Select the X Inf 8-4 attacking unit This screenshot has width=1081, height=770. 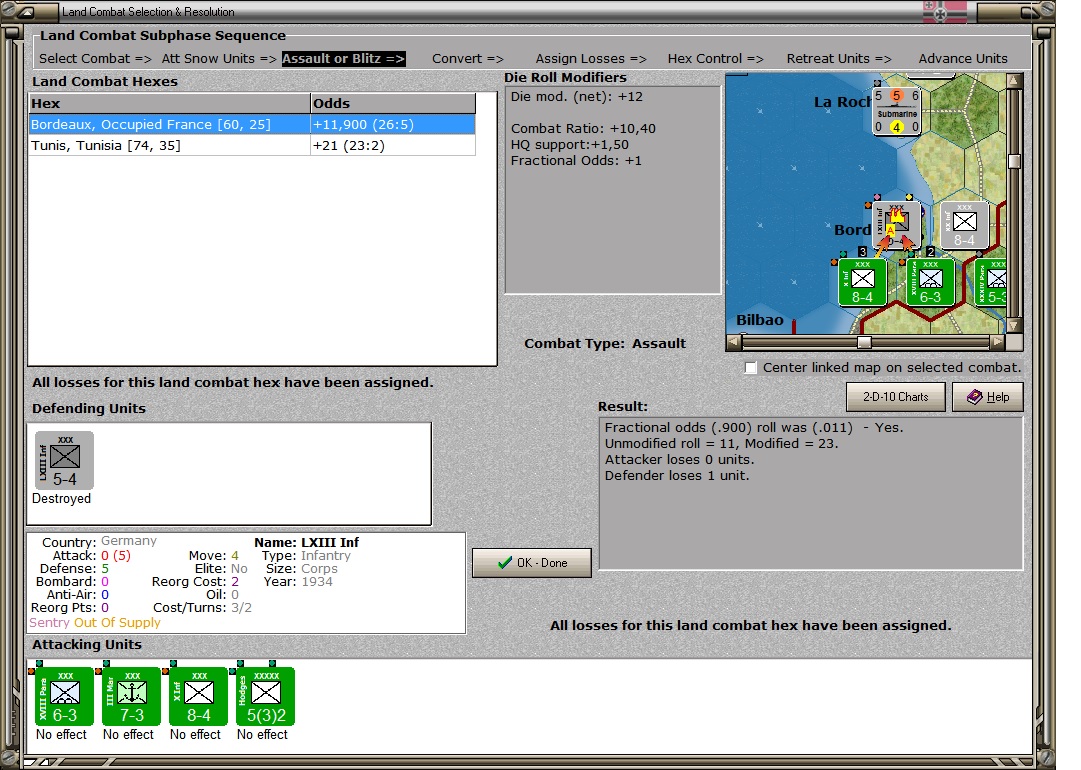(199, 696)
